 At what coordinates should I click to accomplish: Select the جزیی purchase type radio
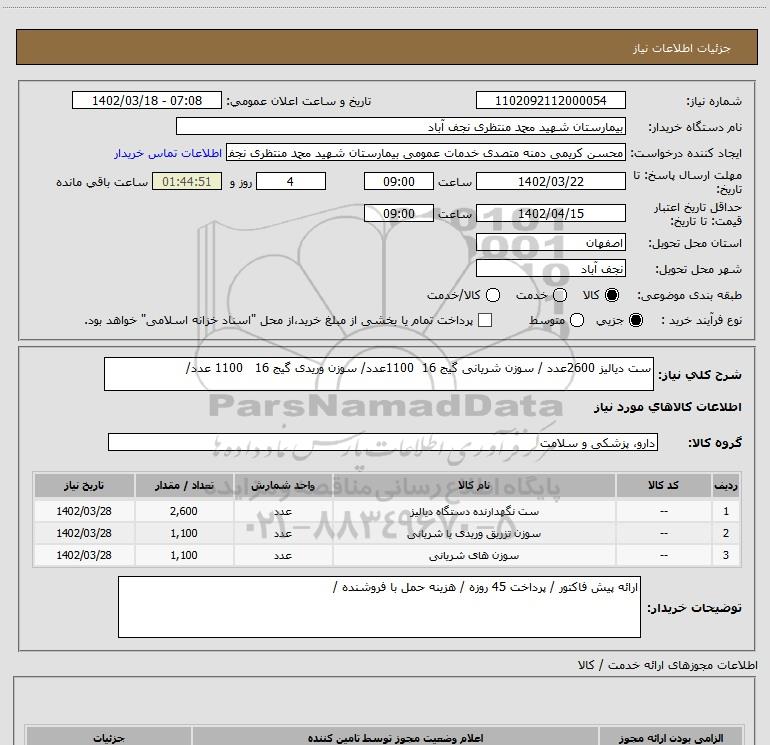point(636,320)
